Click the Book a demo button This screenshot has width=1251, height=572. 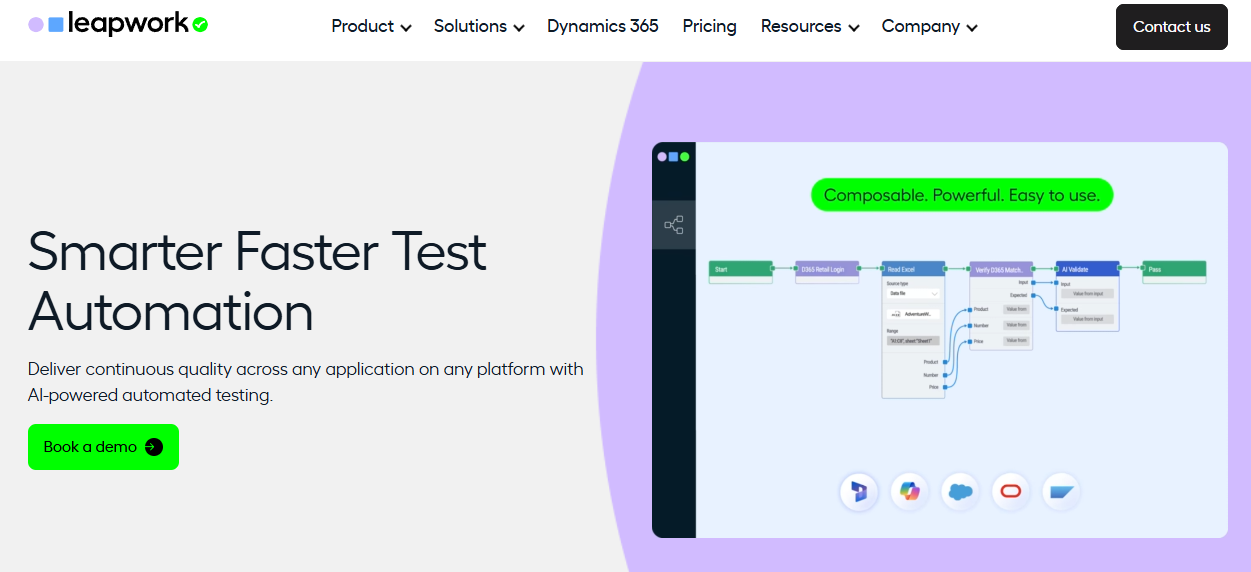coord(103,447)
